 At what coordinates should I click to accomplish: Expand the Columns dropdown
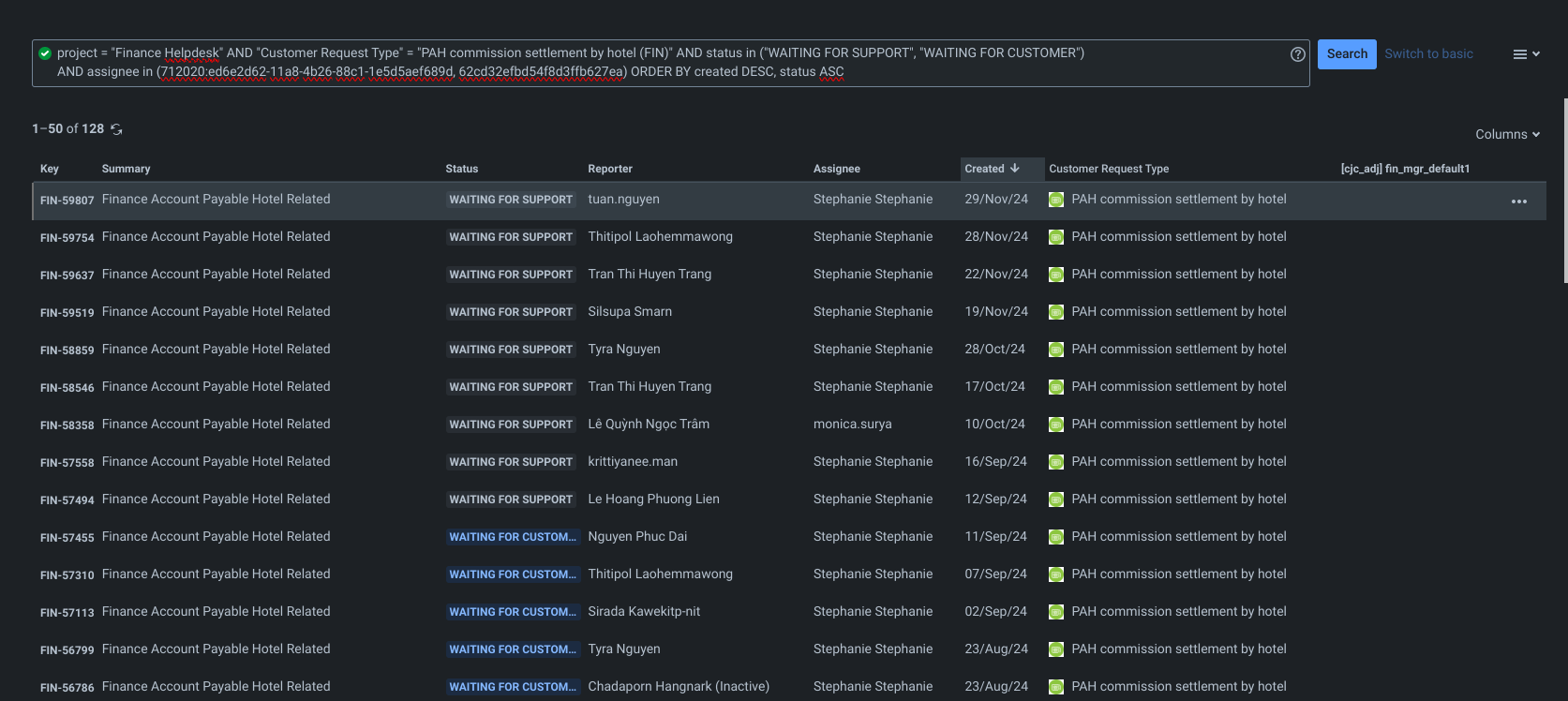(x=1507, y=134)
